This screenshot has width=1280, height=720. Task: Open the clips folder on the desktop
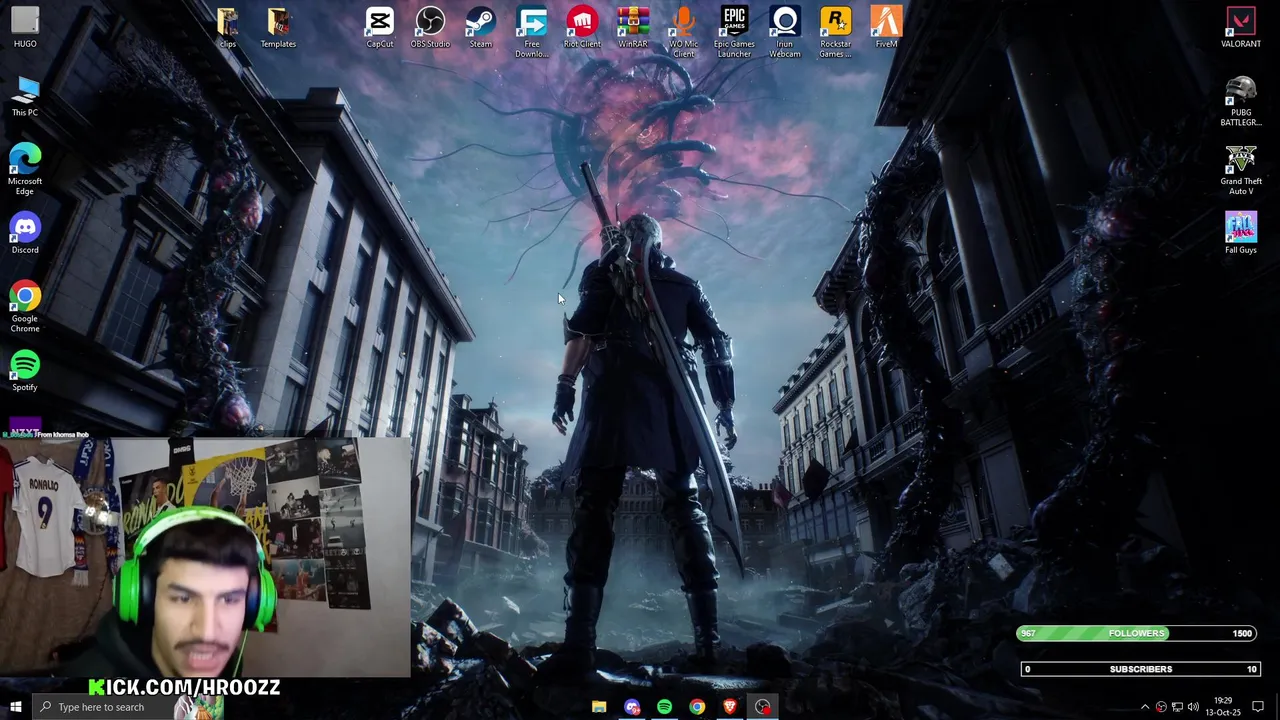(228, 27)
